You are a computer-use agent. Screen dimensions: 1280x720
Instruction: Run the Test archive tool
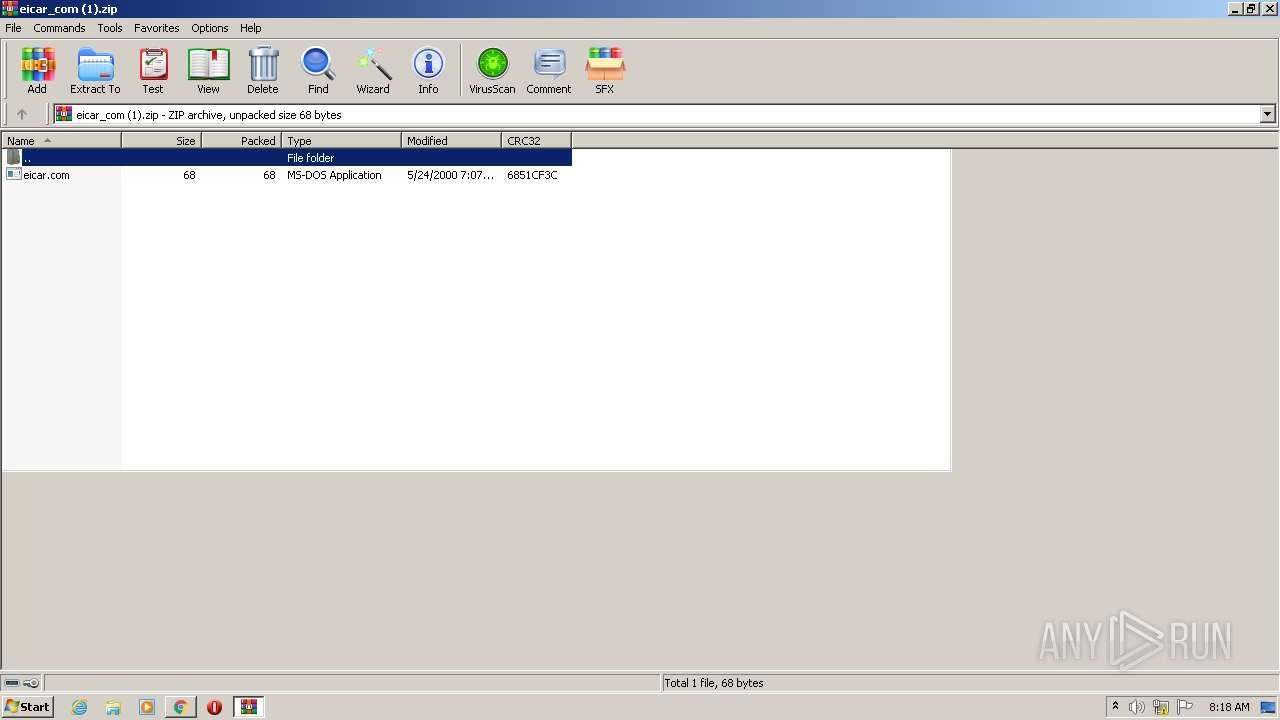pos(153,71)
